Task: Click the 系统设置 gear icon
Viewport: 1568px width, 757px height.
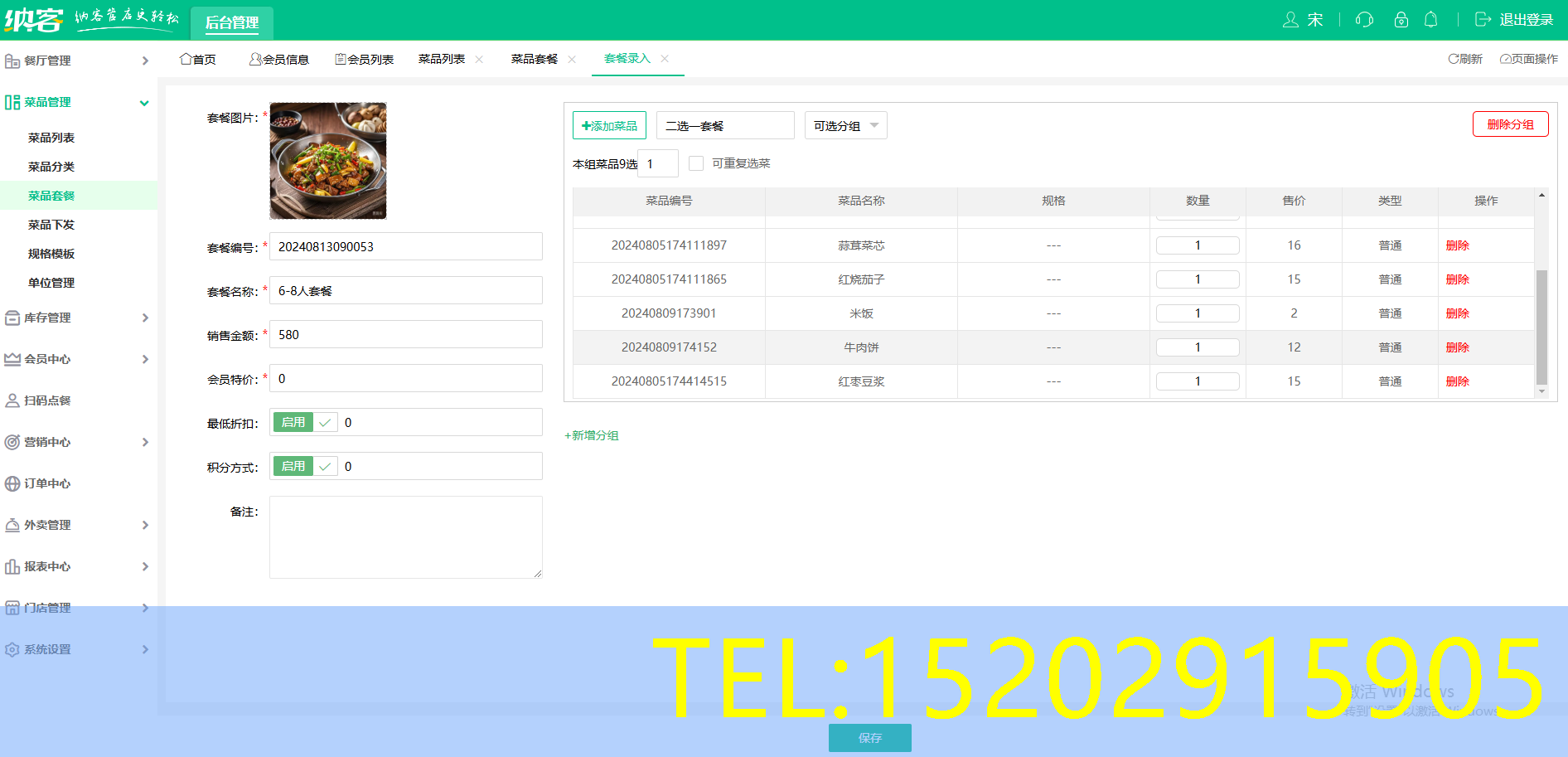Action: [x=12, y=649]
